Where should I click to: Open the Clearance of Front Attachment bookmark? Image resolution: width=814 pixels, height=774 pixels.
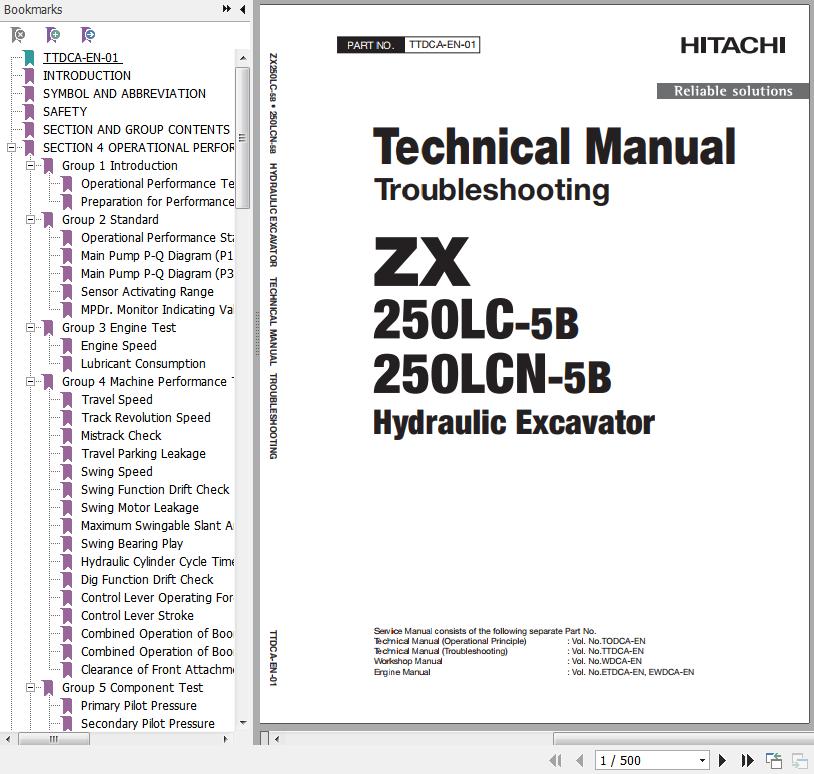pos(157,670)
